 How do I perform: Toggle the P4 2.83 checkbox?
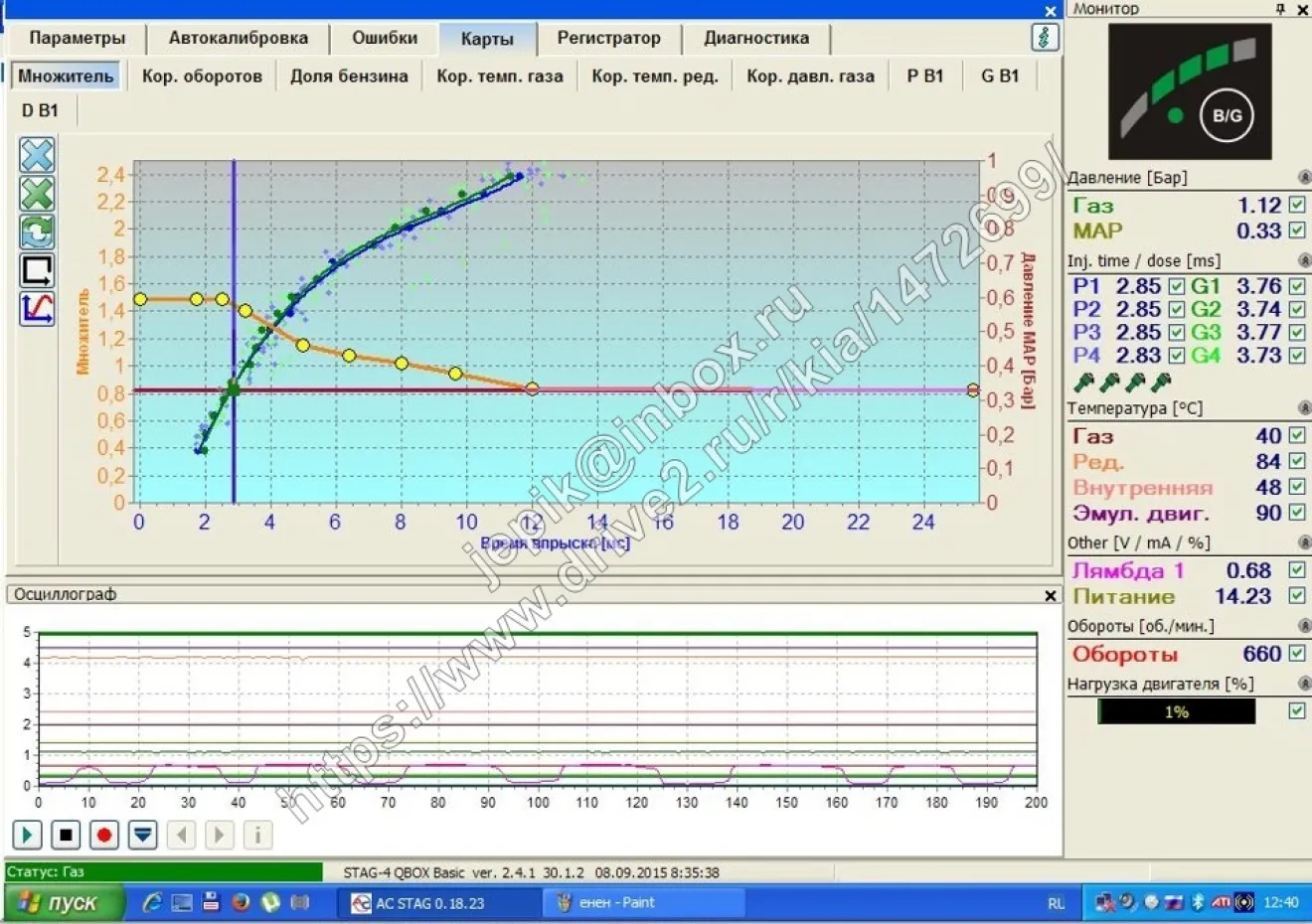click(1177, 355)
